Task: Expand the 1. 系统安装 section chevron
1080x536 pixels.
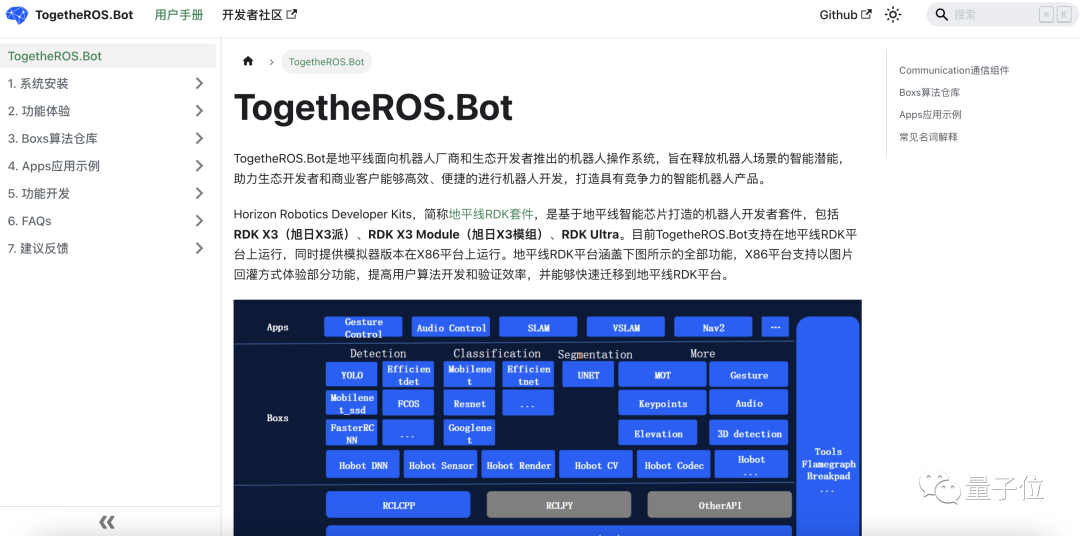Action: click(x=199, y=83)
